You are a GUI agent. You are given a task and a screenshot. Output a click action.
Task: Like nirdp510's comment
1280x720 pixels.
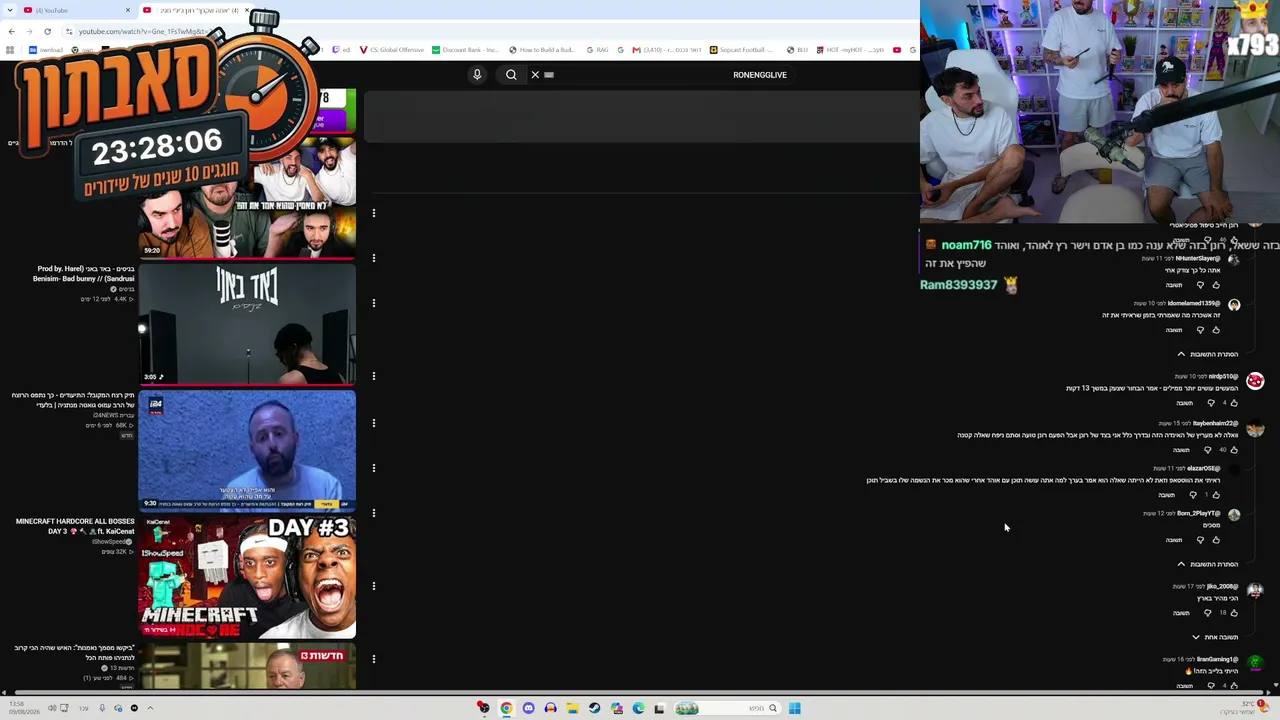pos(1234,403)
